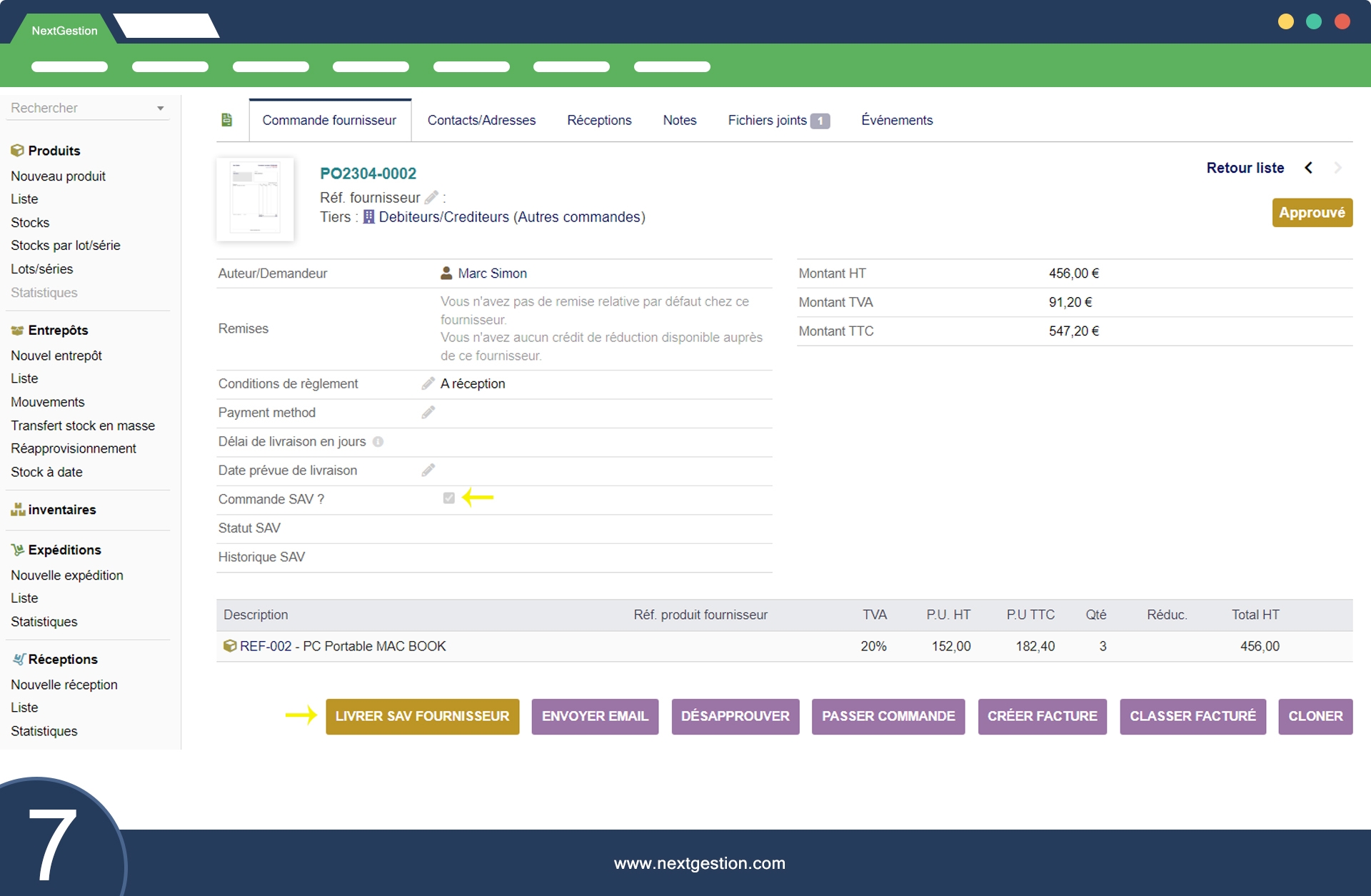Viewport: 1371px width, 896px height.
Task: Go to previous record with left chevron
Action: (x=1308, y=168)
